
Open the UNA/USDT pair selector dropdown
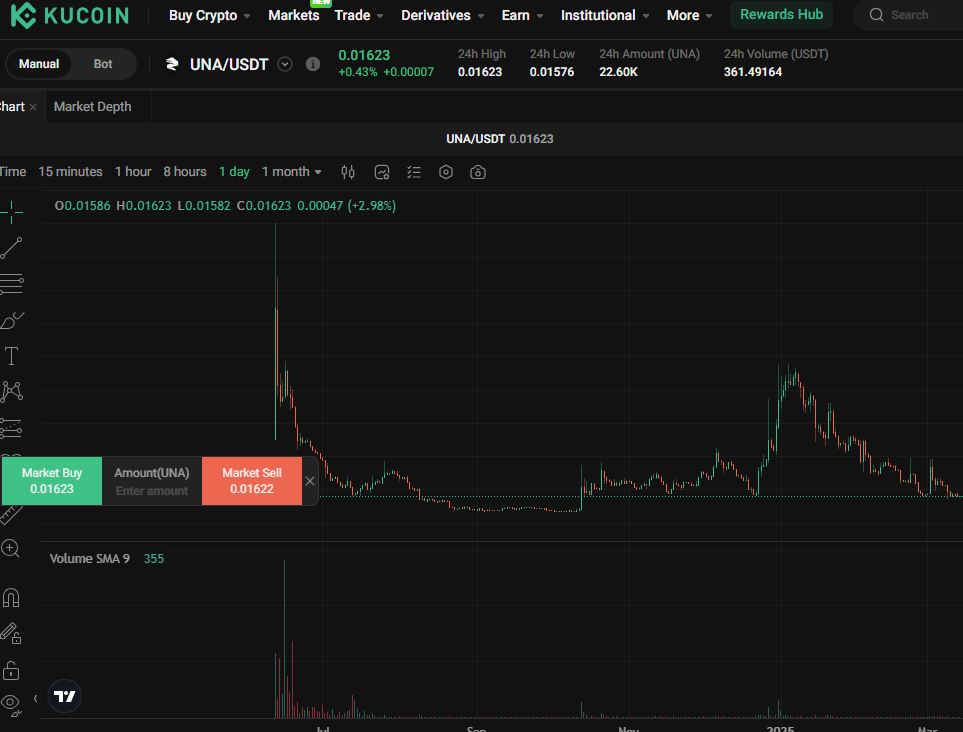284,63
